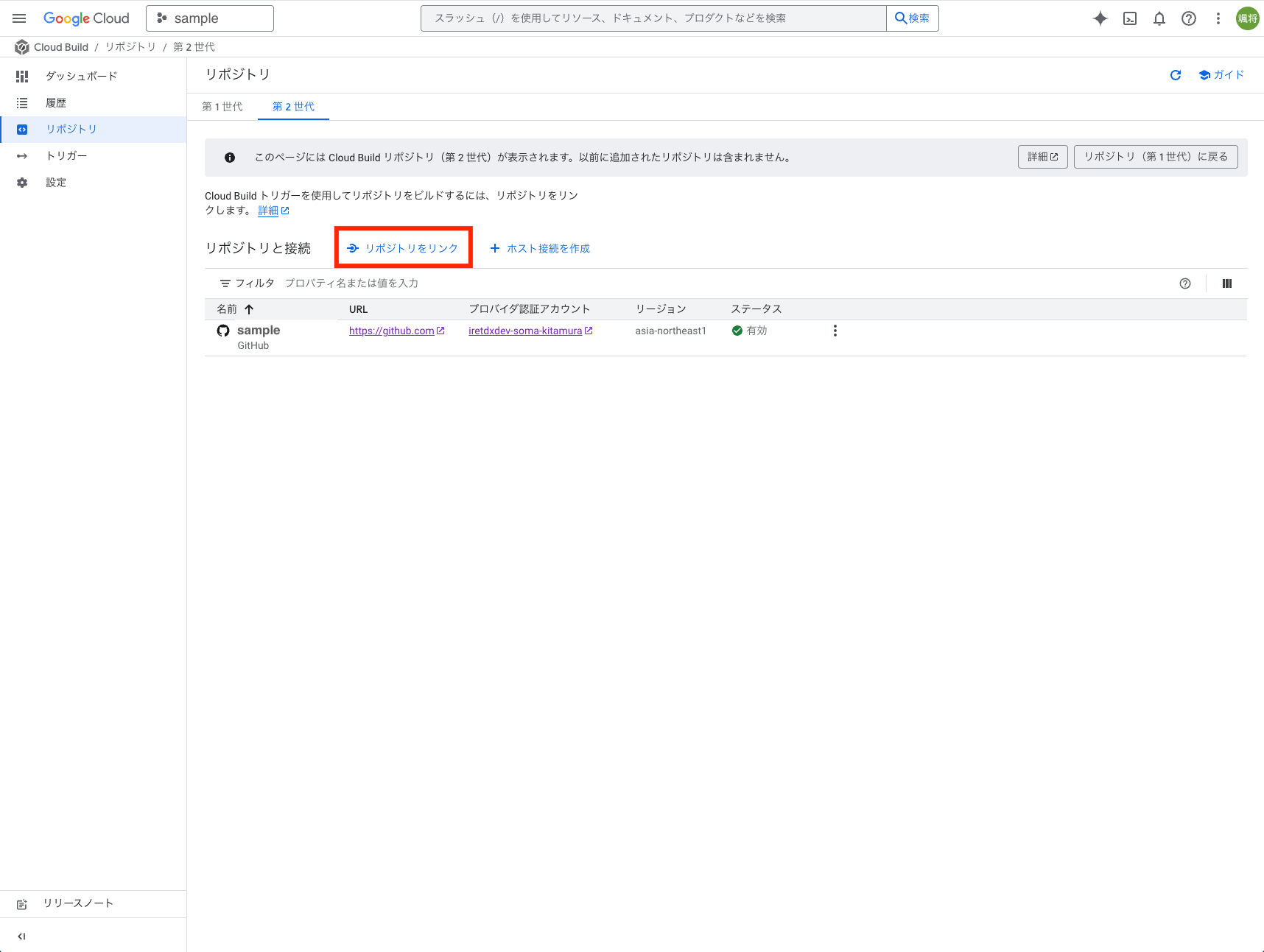Activate the Cloud Shell terminal icon

pyautogui.click(x=1130, y=18)
